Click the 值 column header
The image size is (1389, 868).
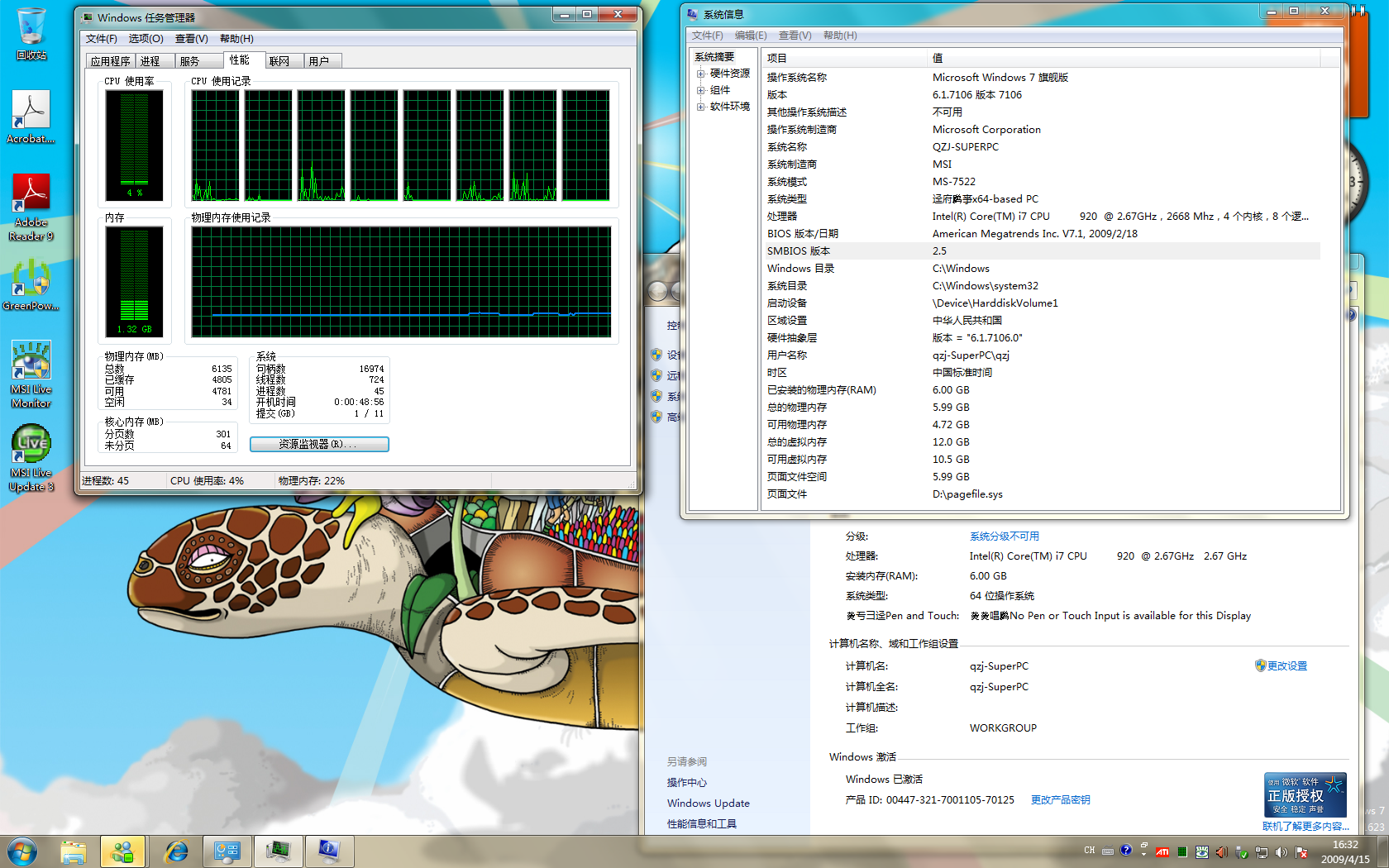(1124, 58)
